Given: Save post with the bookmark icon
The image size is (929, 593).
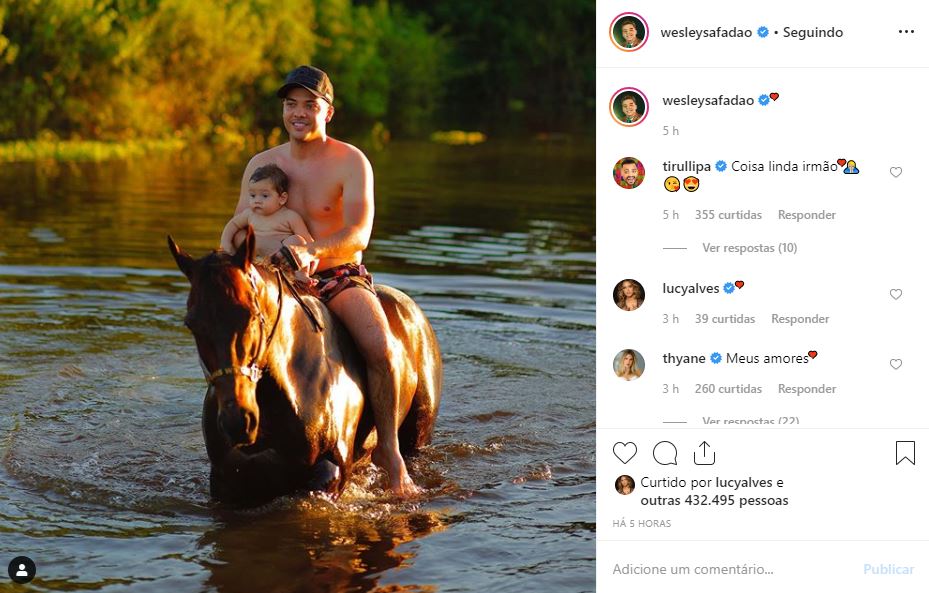Looking at the screenshot, I should [905, 453].
